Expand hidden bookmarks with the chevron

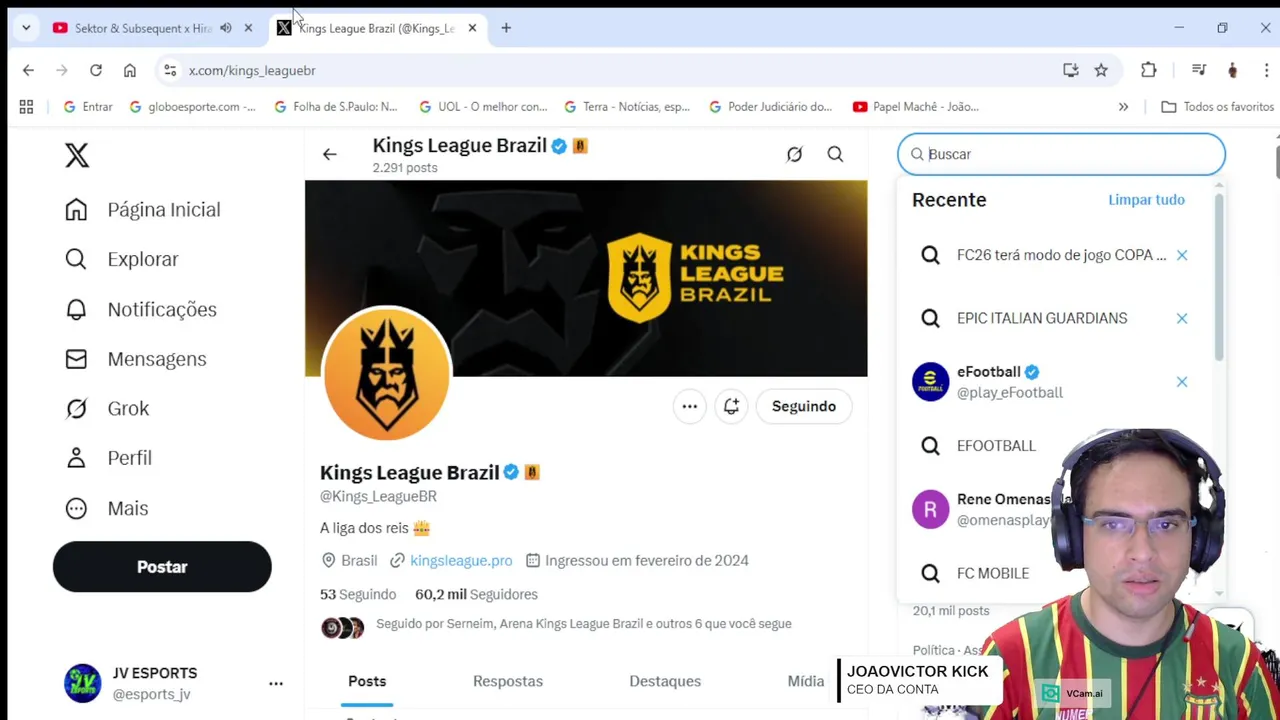(x=1123, y=107)
